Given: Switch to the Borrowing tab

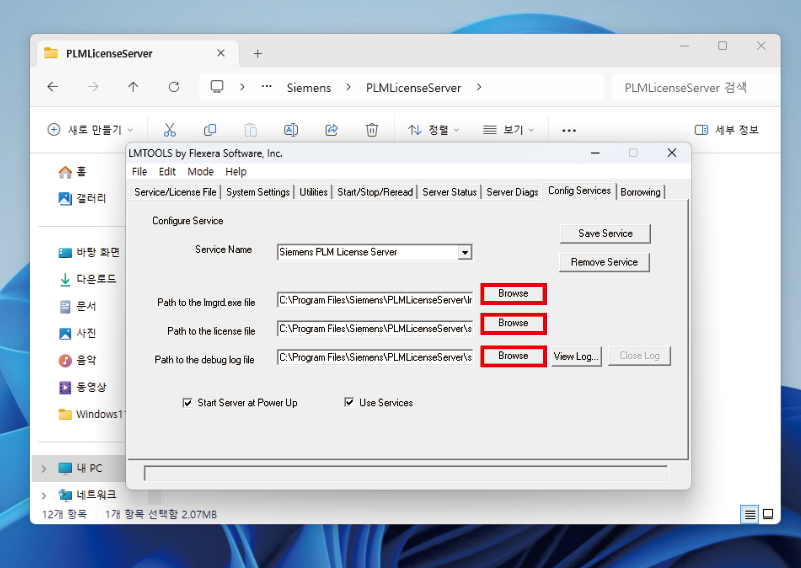Looking at the screenshot, I should coord(640,192).
